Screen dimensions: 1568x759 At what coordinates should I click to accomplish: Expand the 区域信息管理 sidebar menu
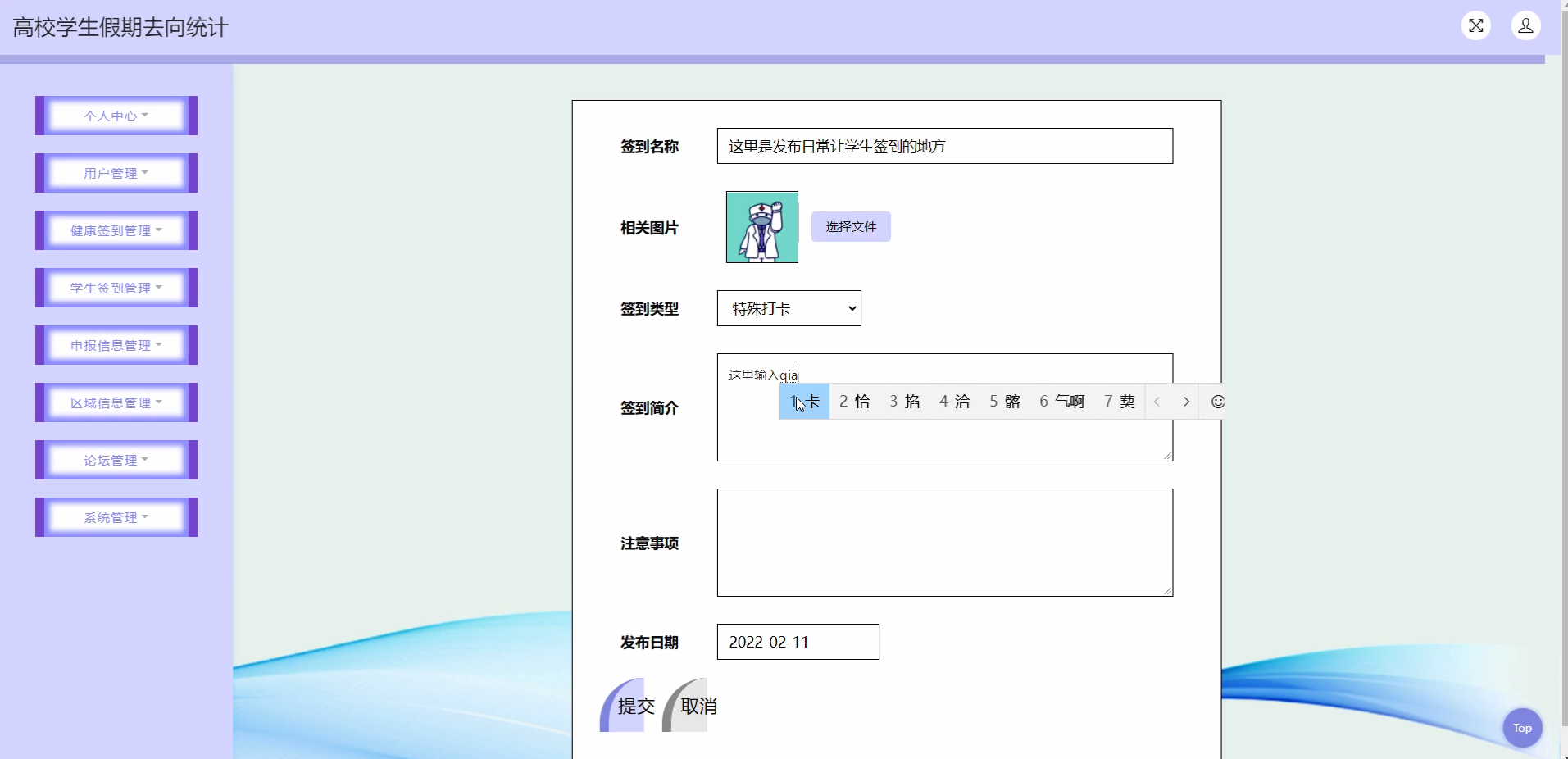(116, 402)
